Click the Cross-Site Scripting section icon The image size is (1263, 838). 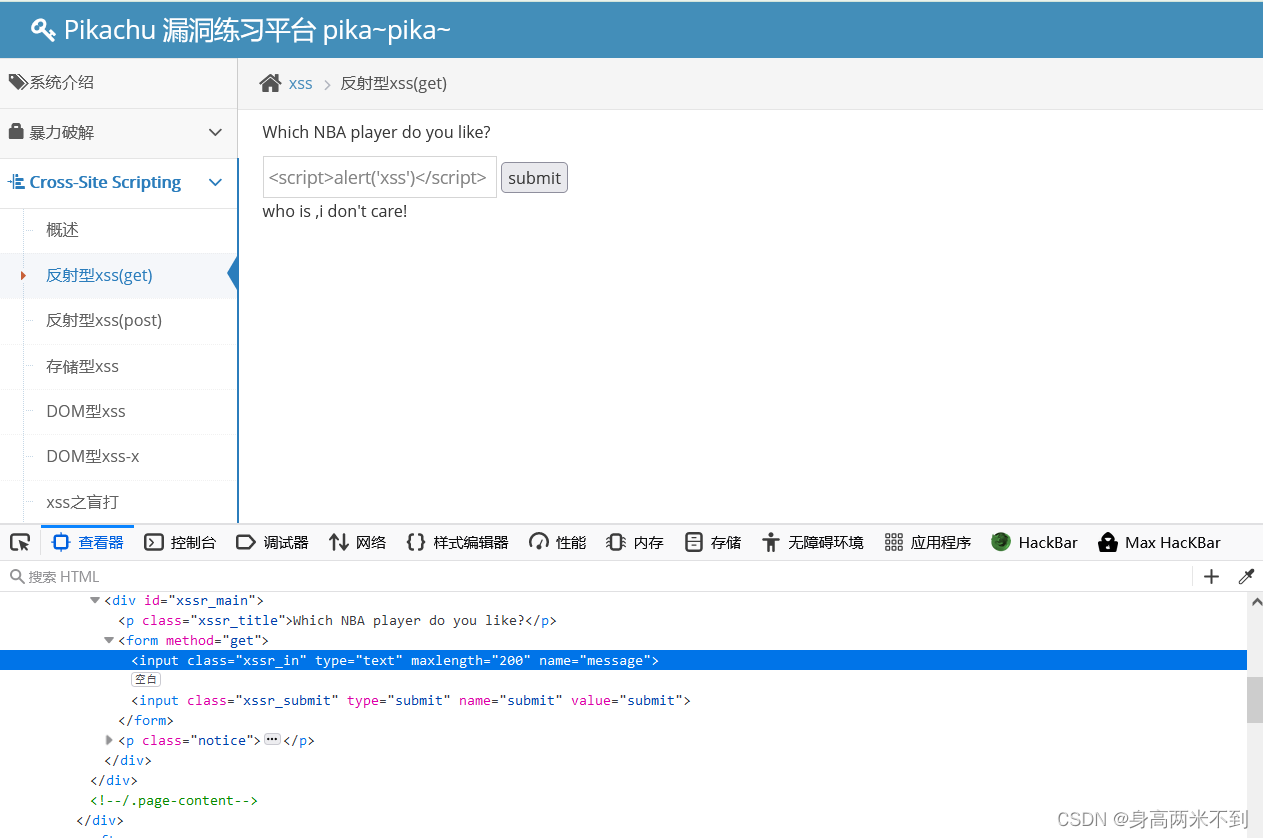pos(16,182)
